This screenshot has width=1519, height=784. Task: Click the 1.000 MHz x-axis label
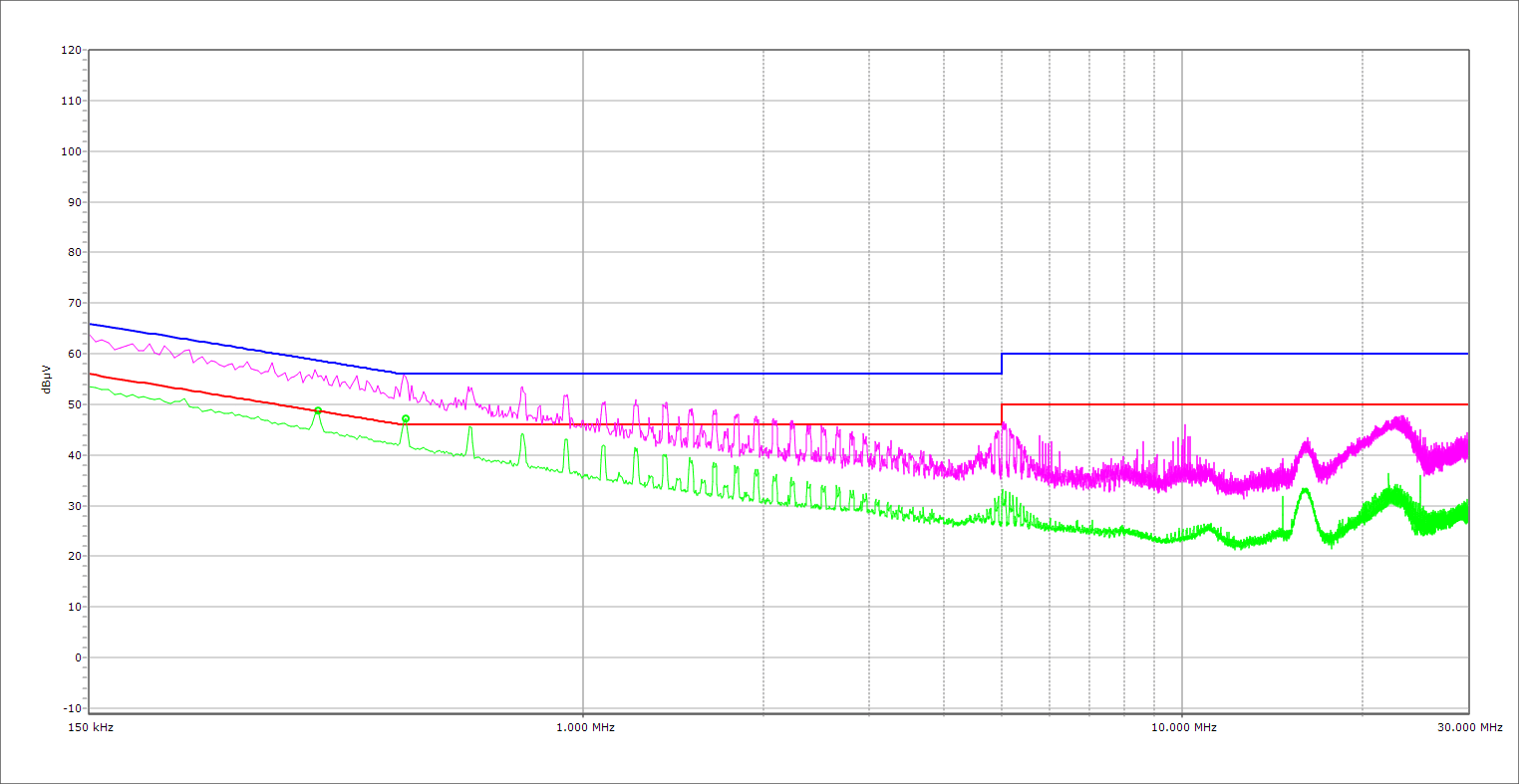(585, 727)
